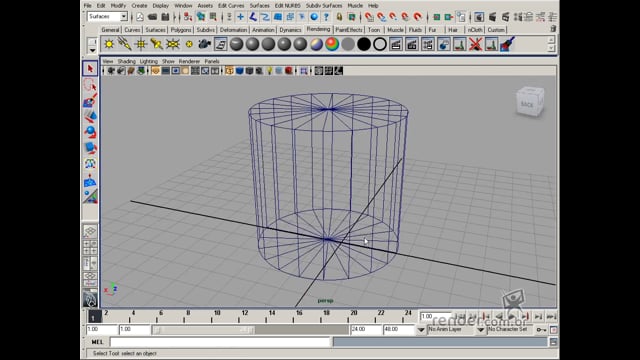Open the shelf trash can icon
Image resolution: width=640 pixels, height=360 pixels.
[553, 29]
